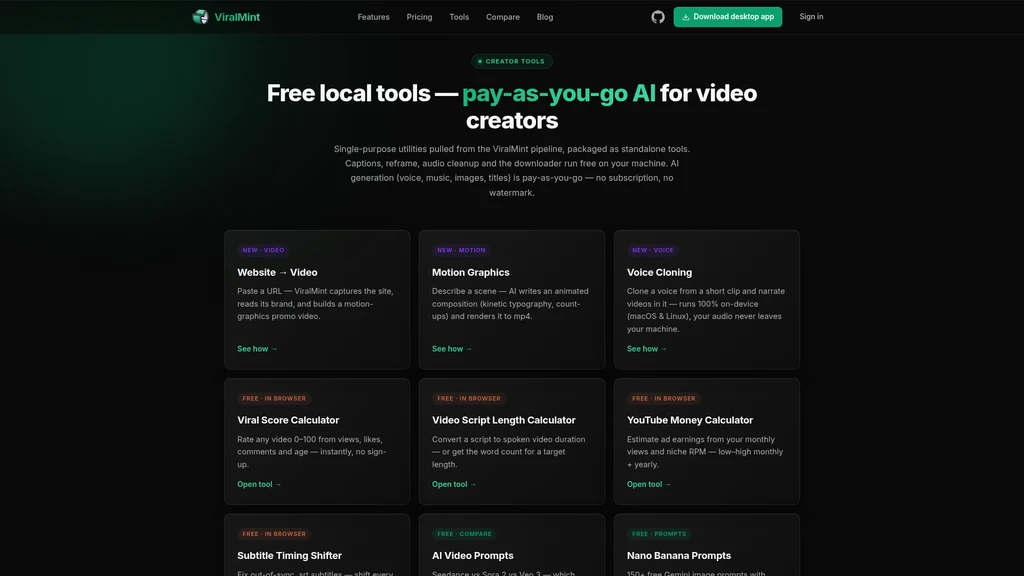Click the ViralMint brand name

(237, 17)
